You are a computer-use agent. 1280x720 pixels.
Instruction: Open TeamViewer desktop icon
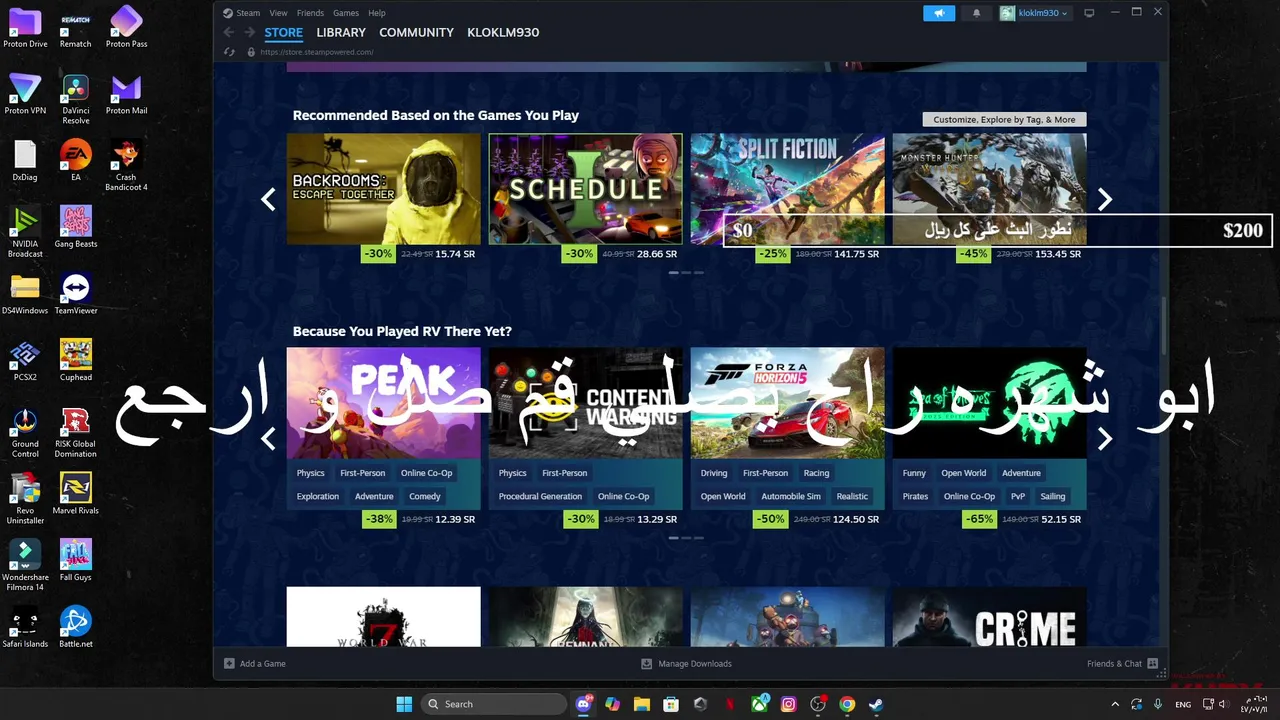76,294
